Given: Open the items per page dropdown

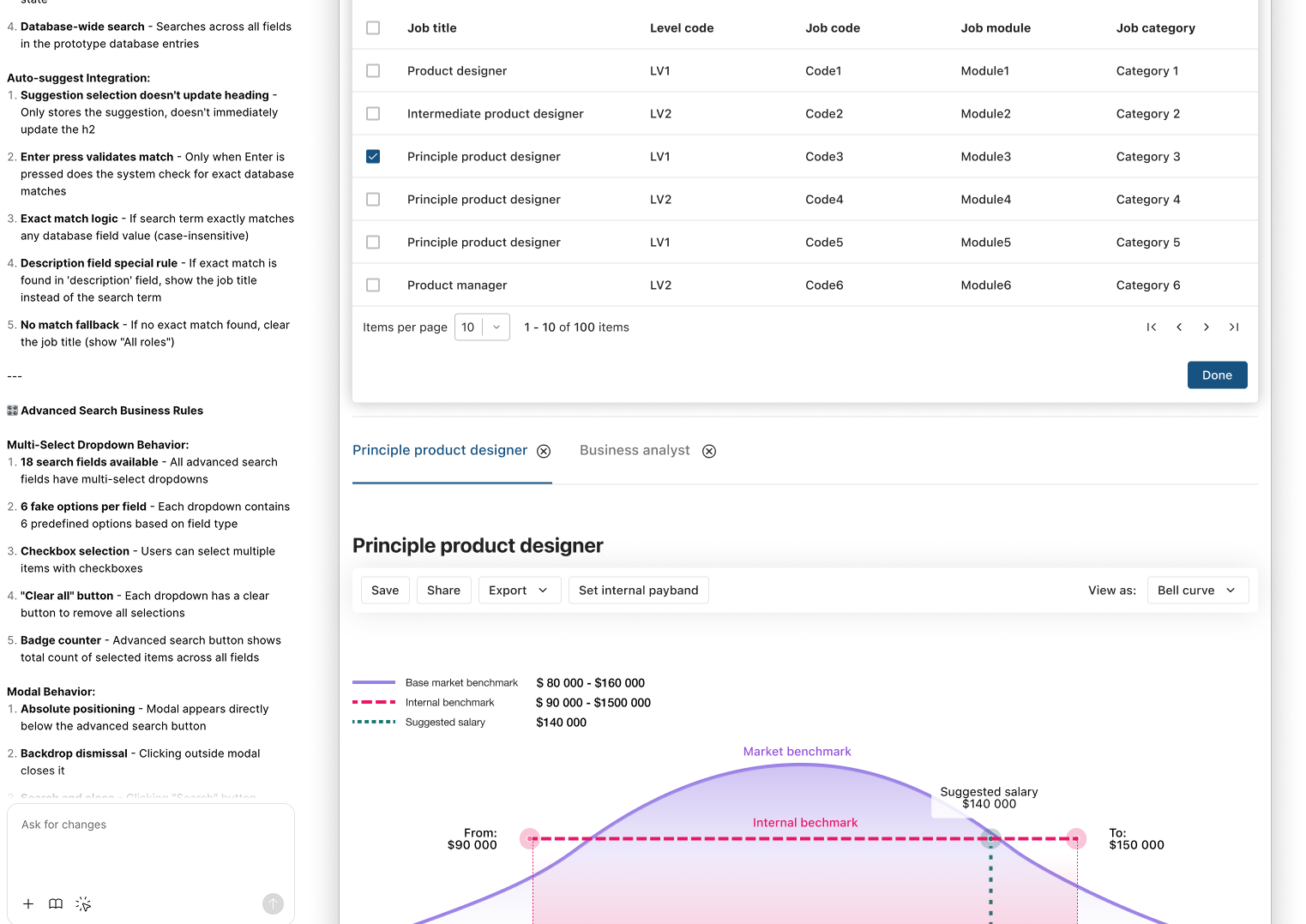Looking at the screenshot, I should pos(482,327).
